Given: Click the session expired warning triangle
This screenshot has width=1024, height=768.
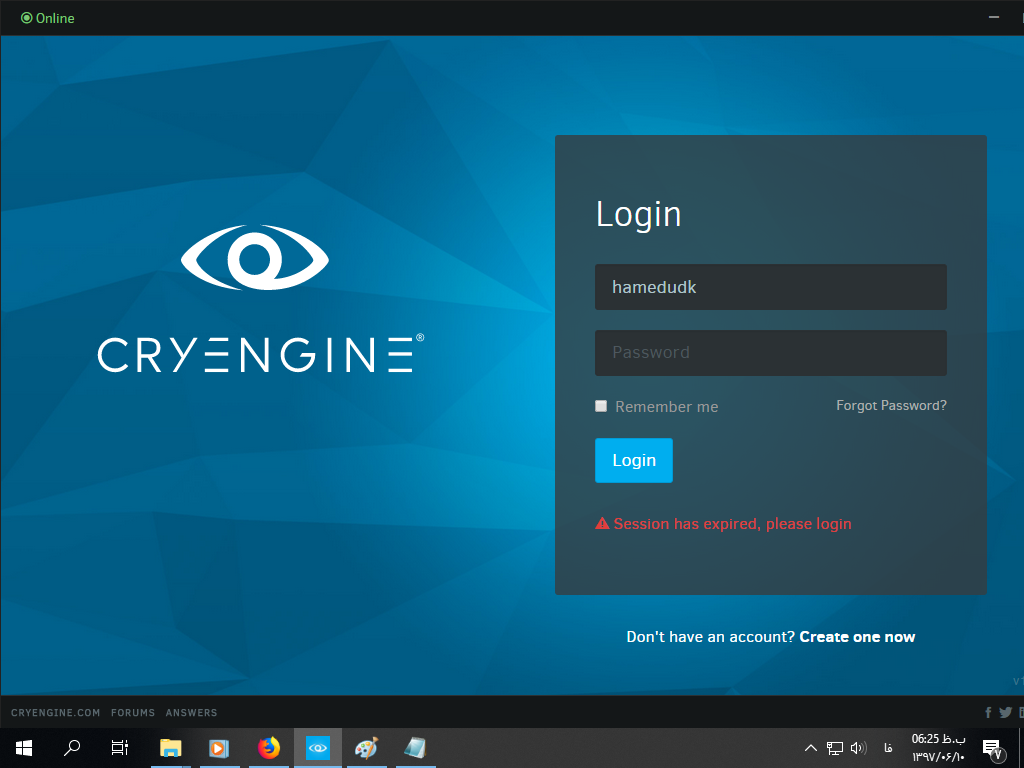Looking at the screenshot, I should pos(602,524).
